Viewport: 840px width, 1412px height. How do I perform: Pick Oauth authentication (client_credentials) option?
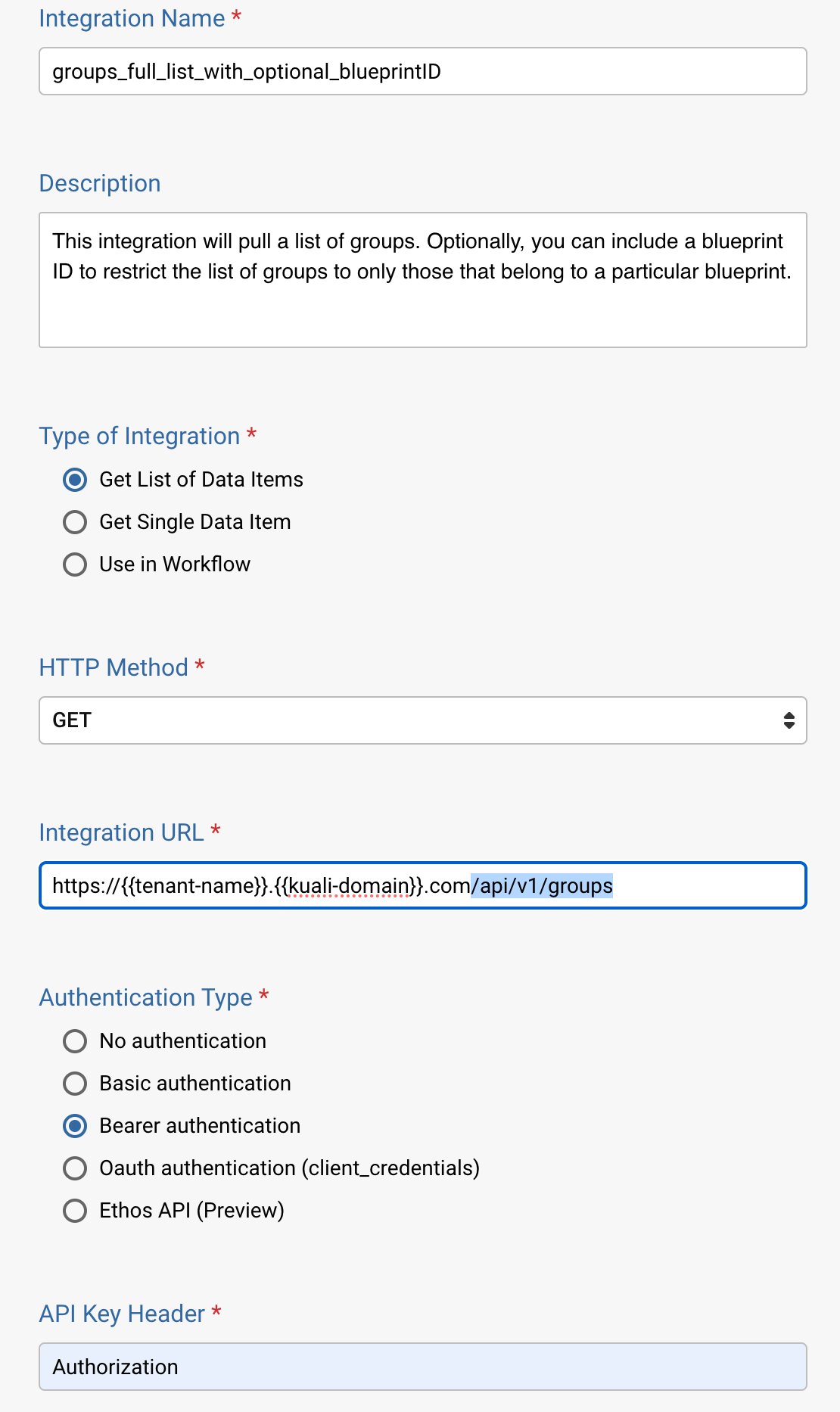(75, 1168)
